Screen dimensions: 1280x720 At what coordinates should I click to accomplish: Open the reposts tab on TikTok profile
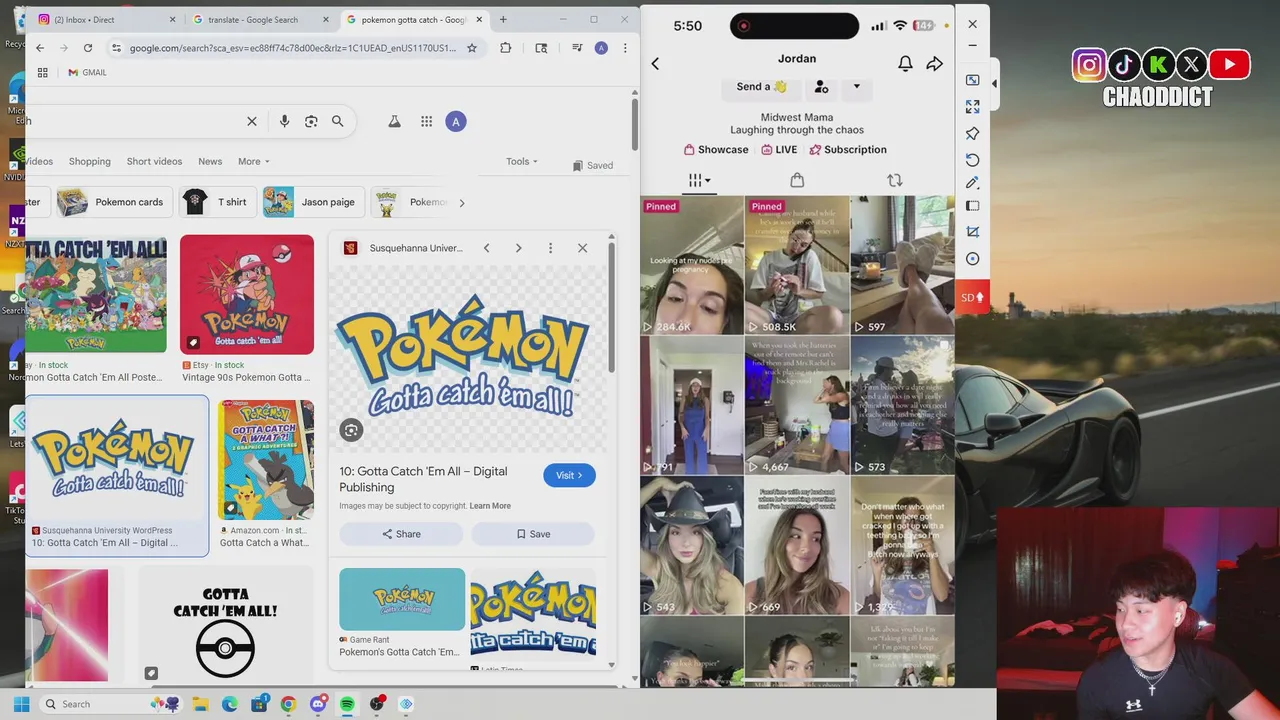[894, 180]
